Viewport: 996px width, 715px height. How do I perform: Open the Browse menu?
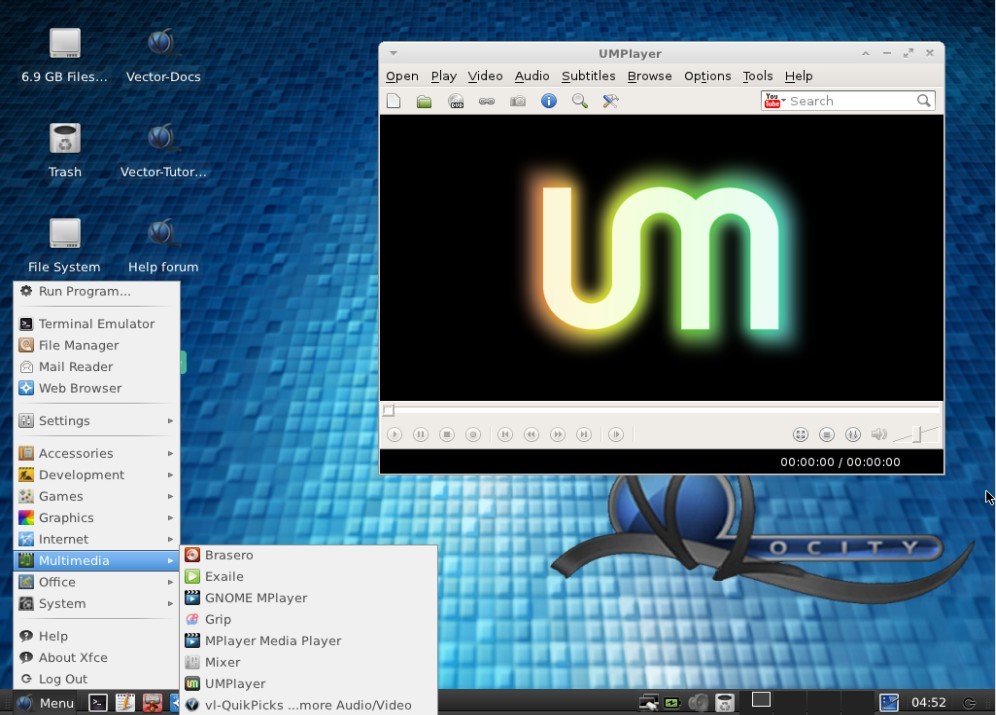(649, 76)
